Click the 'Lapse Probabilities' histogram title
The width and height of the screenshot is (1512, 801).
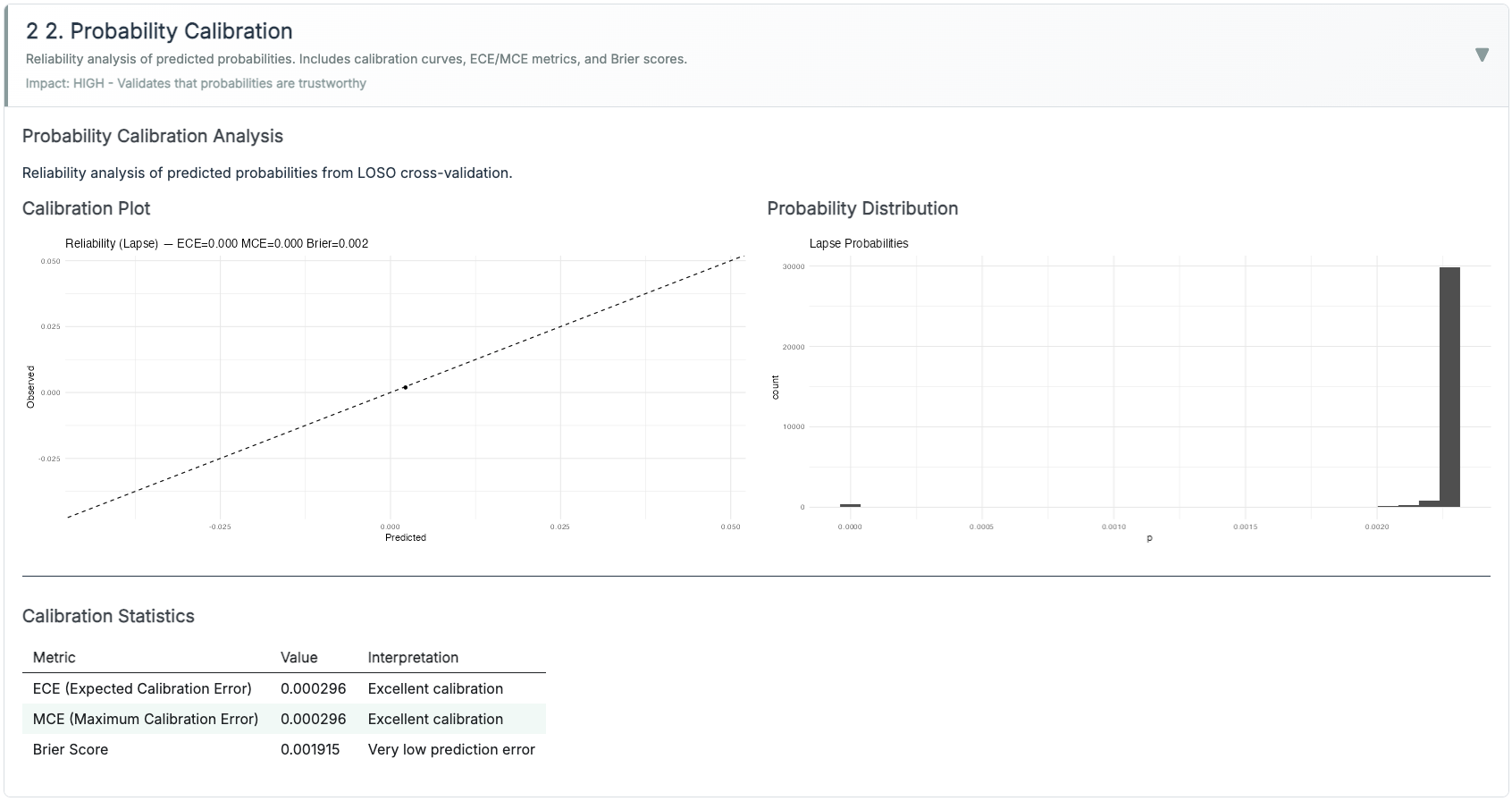click(859, 243)
